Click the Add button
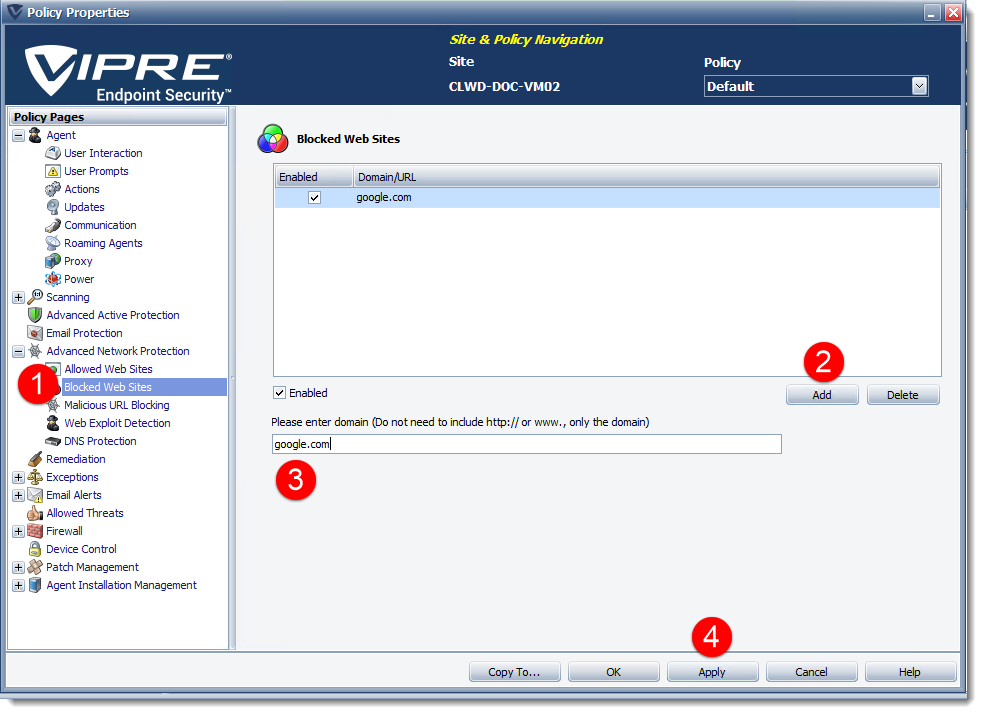The height and width of the screenshot is (714, 982). [x=822, y=395]
